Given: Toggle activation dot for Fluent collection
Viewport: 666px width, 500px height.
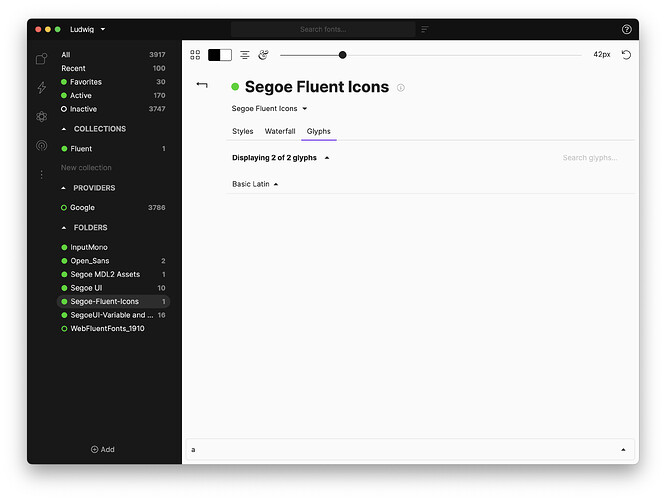Looking at the screenshot, I should (x=64, y=149).
